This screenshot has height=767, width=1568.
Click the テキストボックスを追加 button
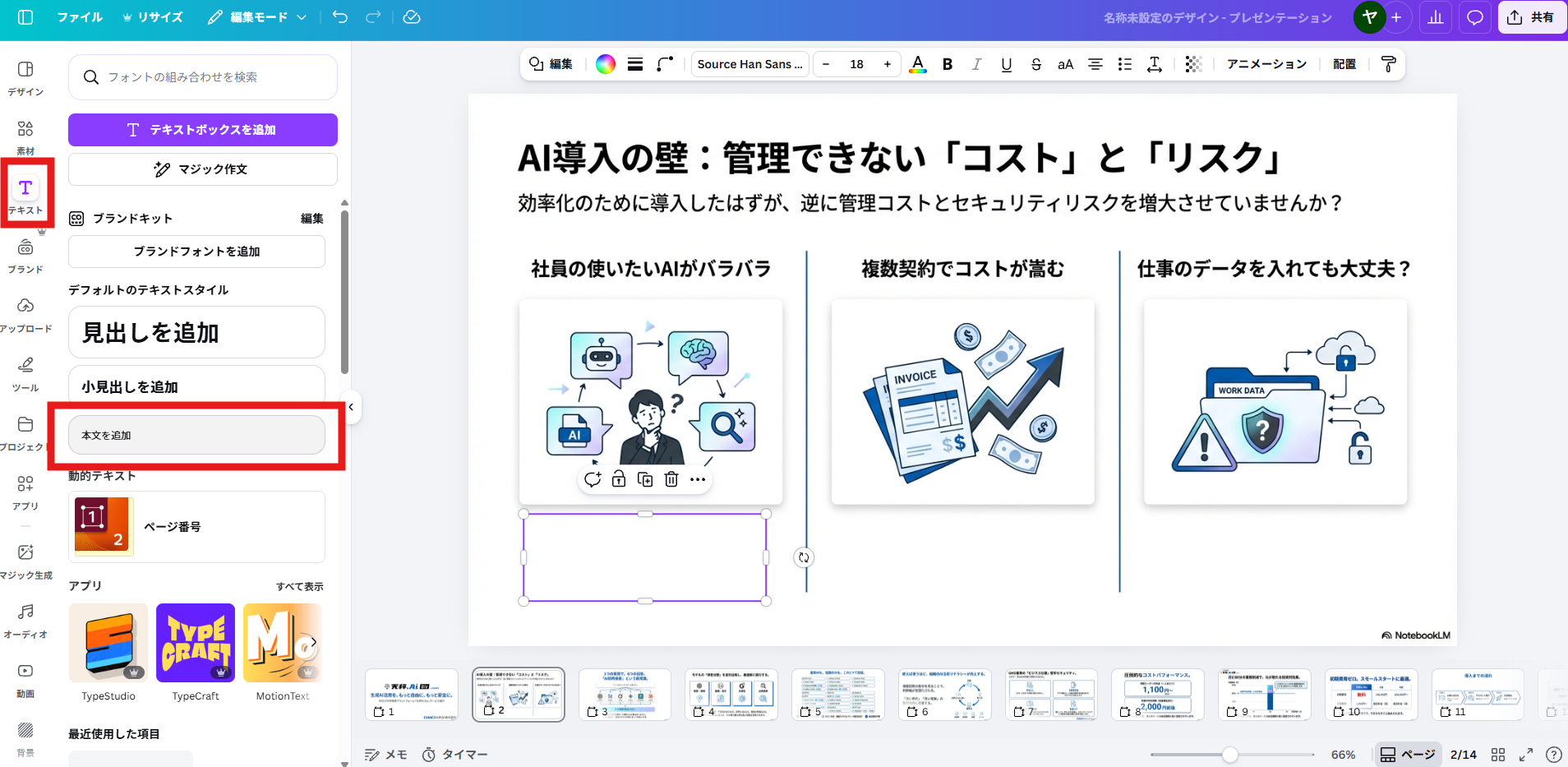(201, 129)
